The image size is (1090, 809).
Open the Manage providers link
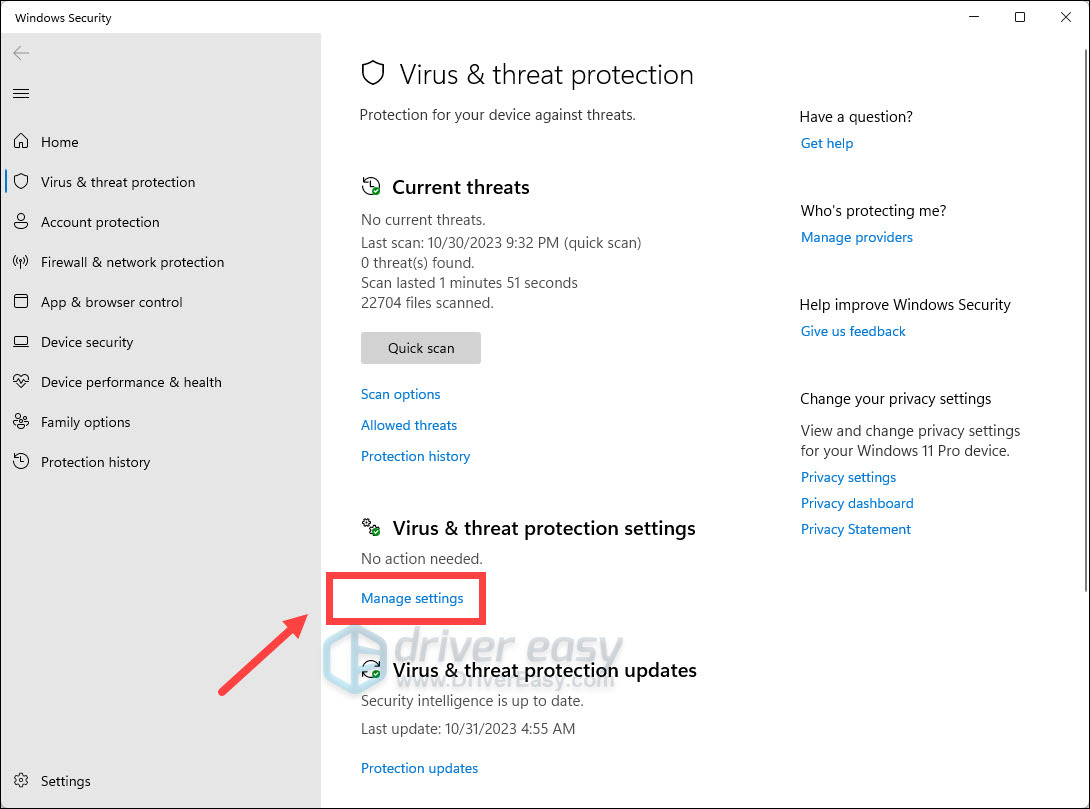(x=857, y=237)
